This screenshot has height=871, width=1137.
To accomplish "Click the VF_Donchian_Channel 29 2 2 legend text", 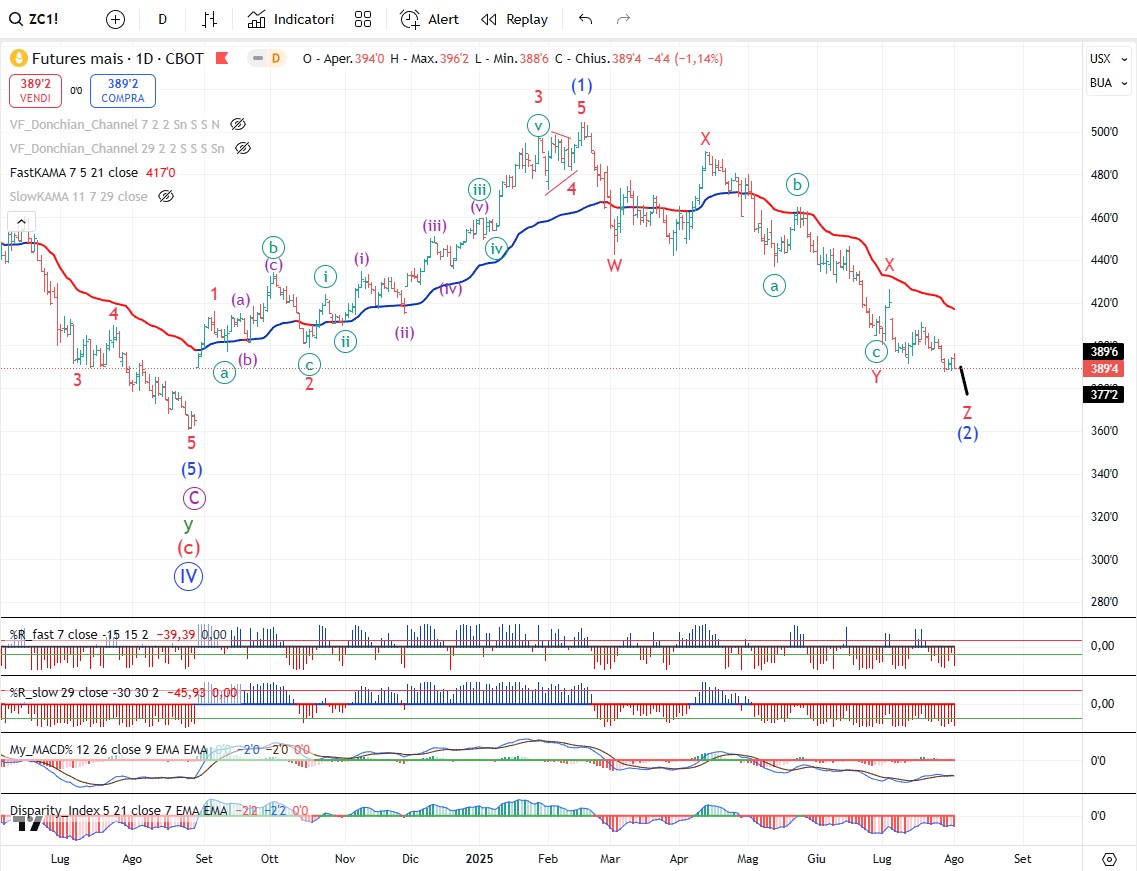I will 117,149.
